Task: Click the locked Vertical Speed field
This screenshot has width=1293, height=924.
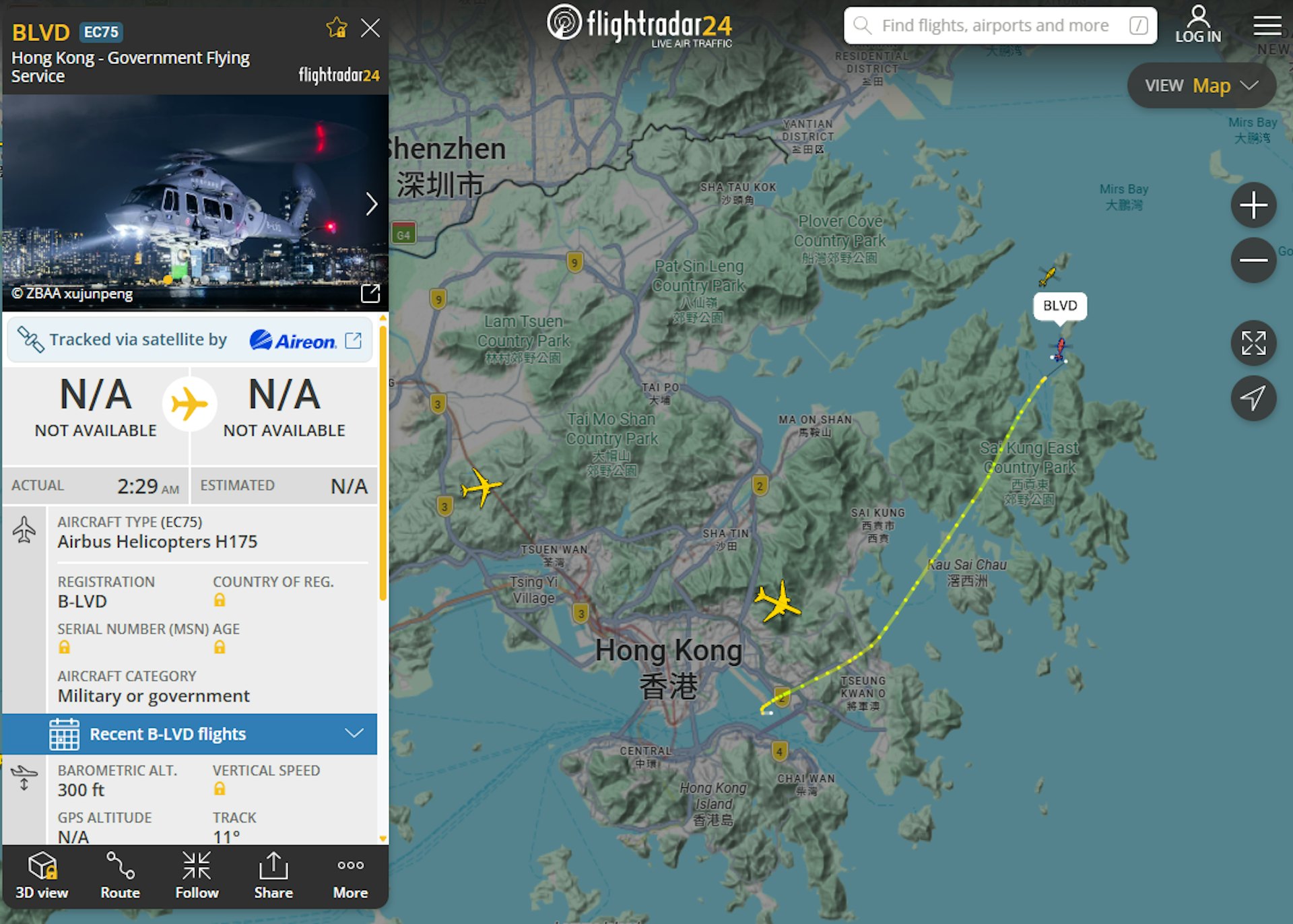Action: [x=220, y=789]
